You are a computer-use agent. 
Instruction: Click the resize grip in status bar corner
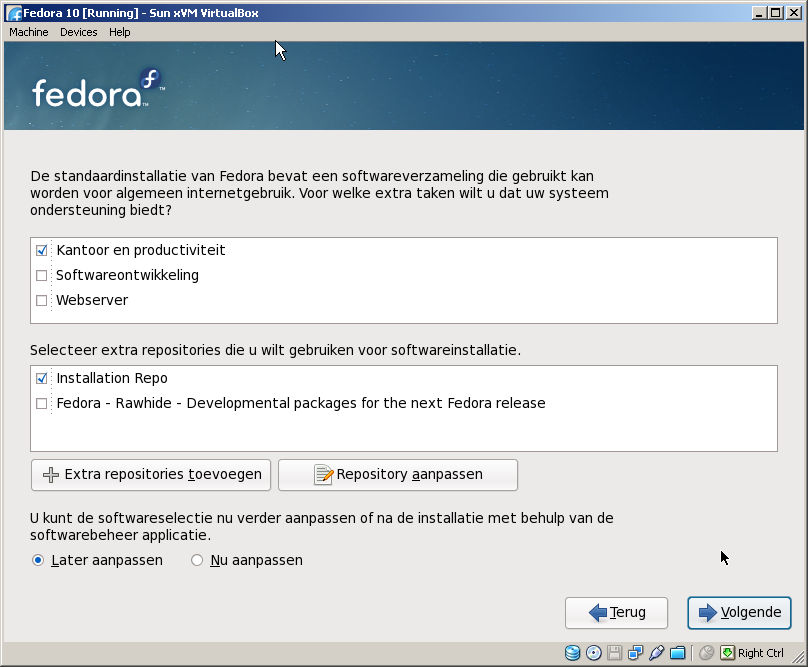click(x=798, y=656)
